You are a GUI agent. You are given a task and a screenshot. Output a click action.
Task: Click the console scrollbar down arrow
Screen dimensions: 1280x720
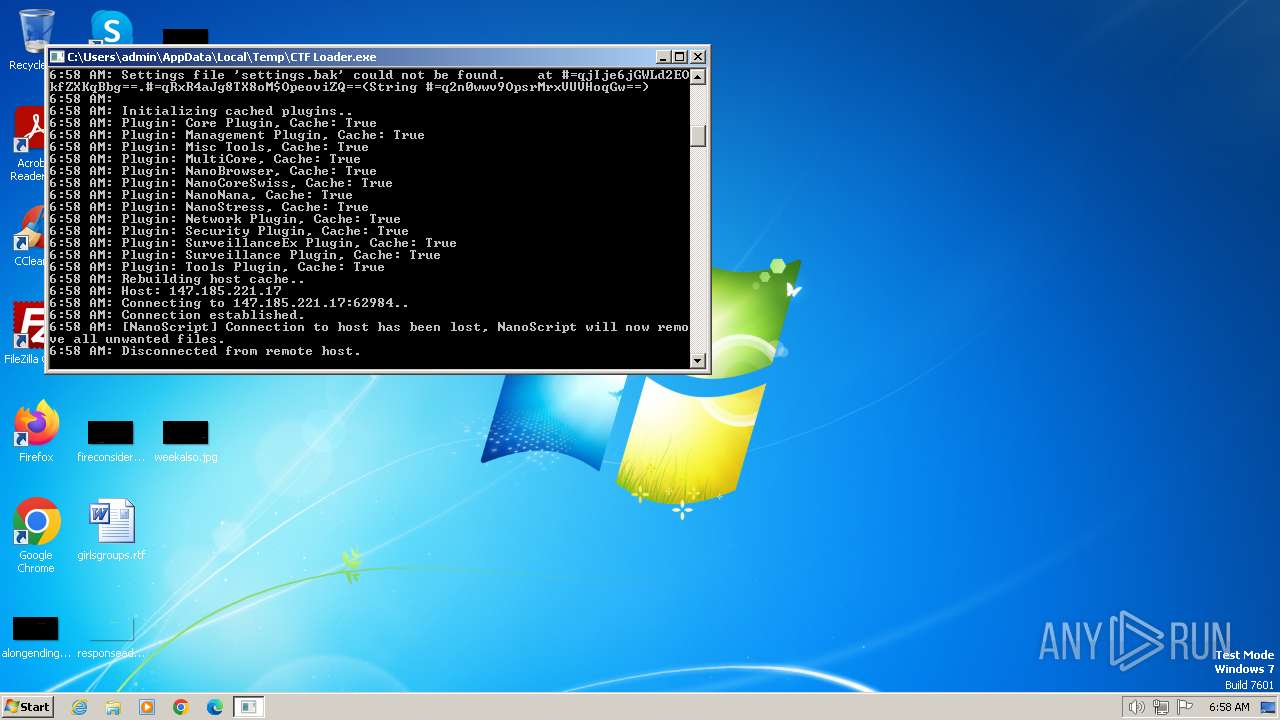click(x=698, y=360)
